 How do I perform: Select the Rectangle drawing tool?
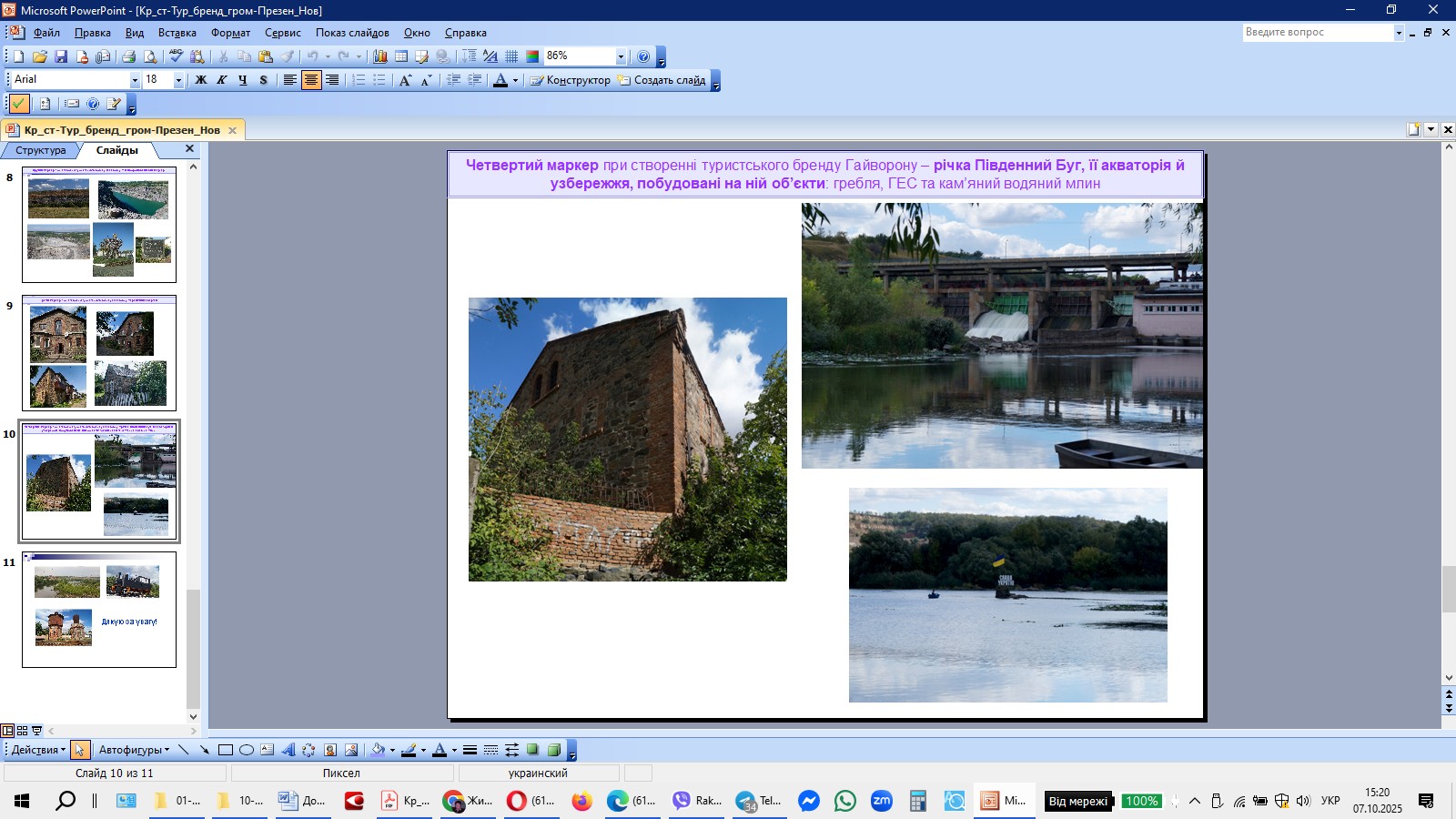[x=225, y=750]
